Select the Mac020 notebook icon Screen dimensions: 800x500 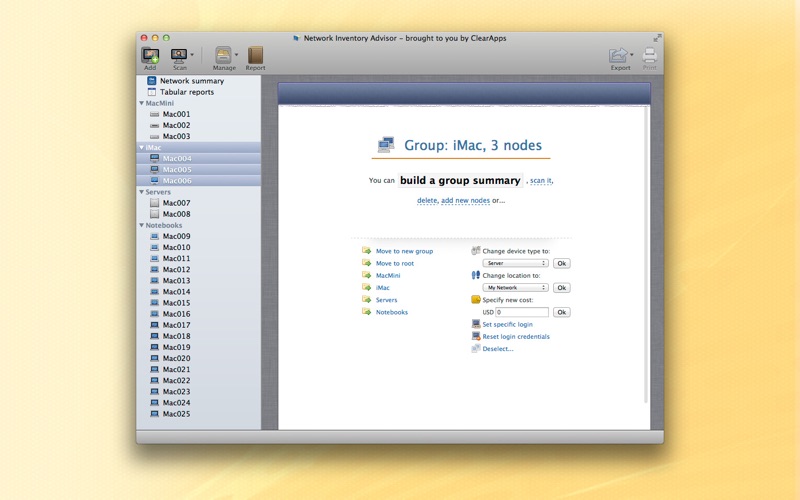[x=154, y=358]
